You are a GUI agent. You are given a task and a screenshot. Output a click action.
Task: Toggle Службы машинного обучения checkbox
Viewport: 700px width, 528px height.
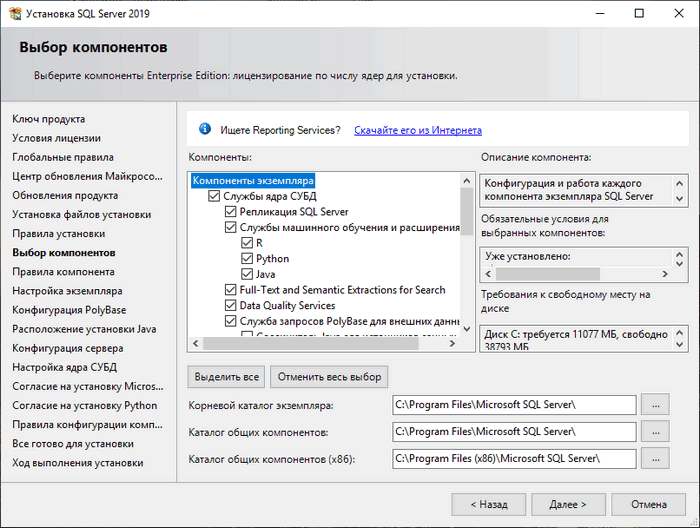pyautogui.click(x=230, y=227)
